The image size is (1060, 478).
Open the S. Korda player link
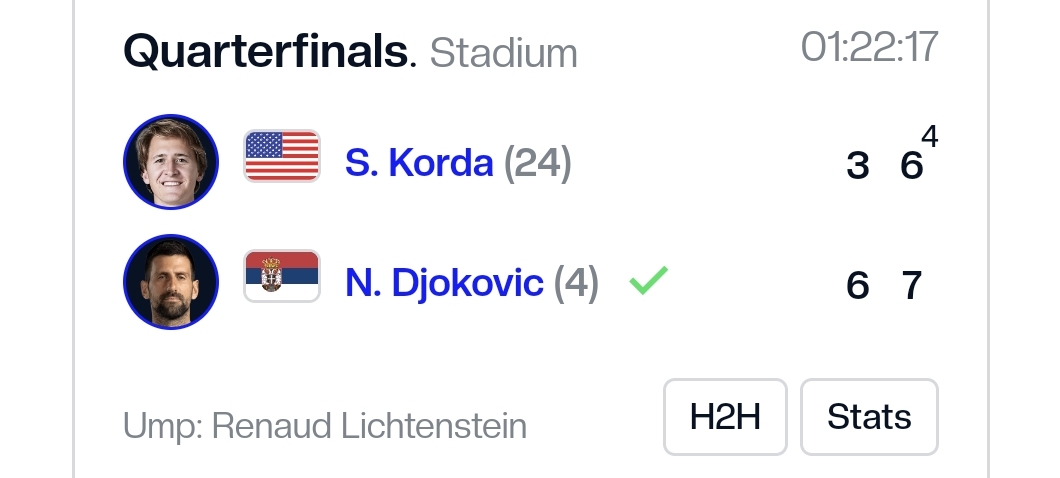[x=419, y=162]
